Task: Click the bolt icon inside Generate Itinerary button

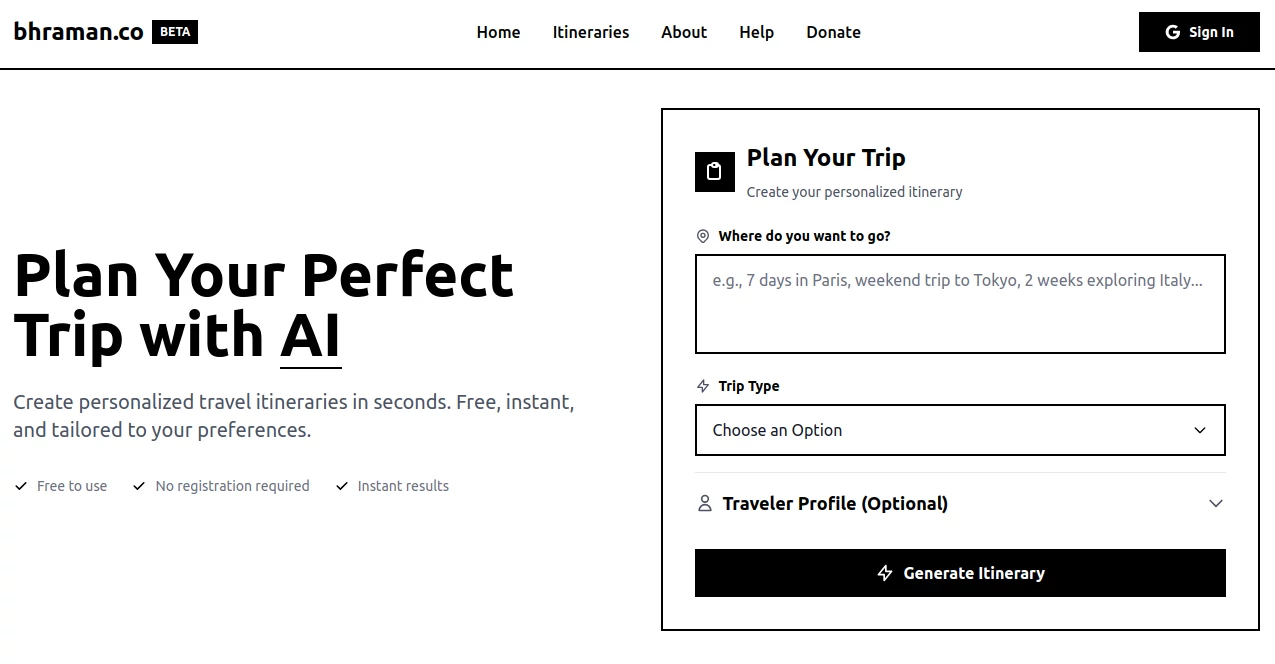Action: [885, 573]
